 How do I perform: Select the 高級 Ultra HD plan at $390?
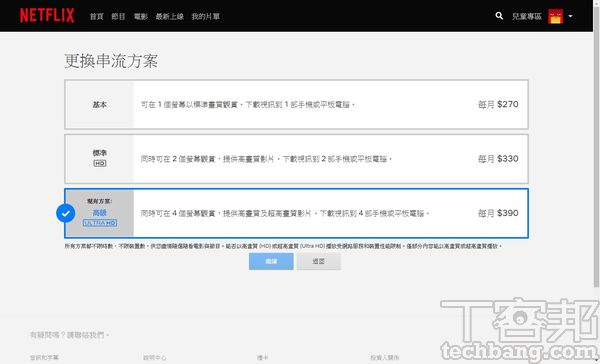click(297, 213)
